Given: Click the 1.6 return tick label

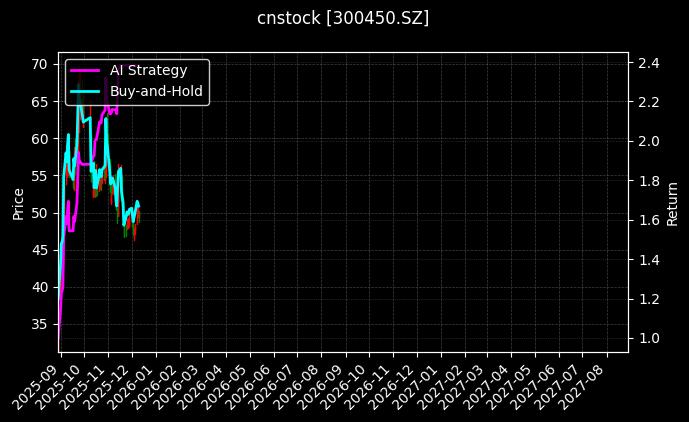Looking at the screenshot, I should pos(648,220).
